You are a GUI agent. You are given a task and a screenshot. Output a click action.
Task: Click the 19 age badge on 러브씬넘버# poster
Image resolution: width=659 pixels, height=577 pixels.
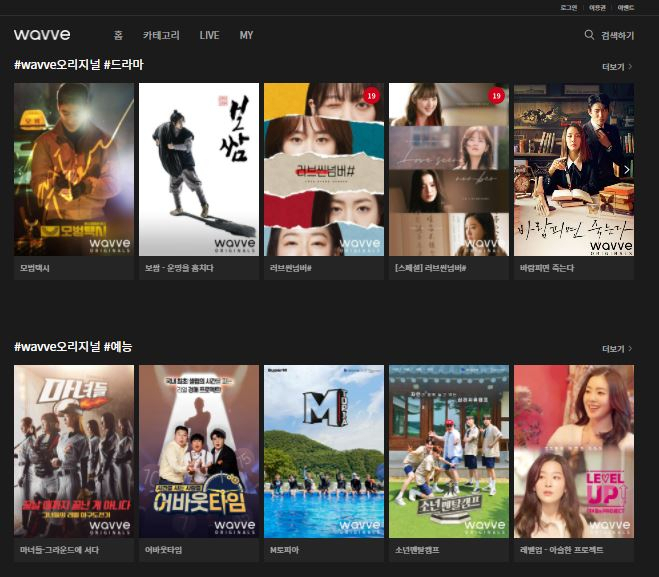pyautogui.click(x=371, y=96)
